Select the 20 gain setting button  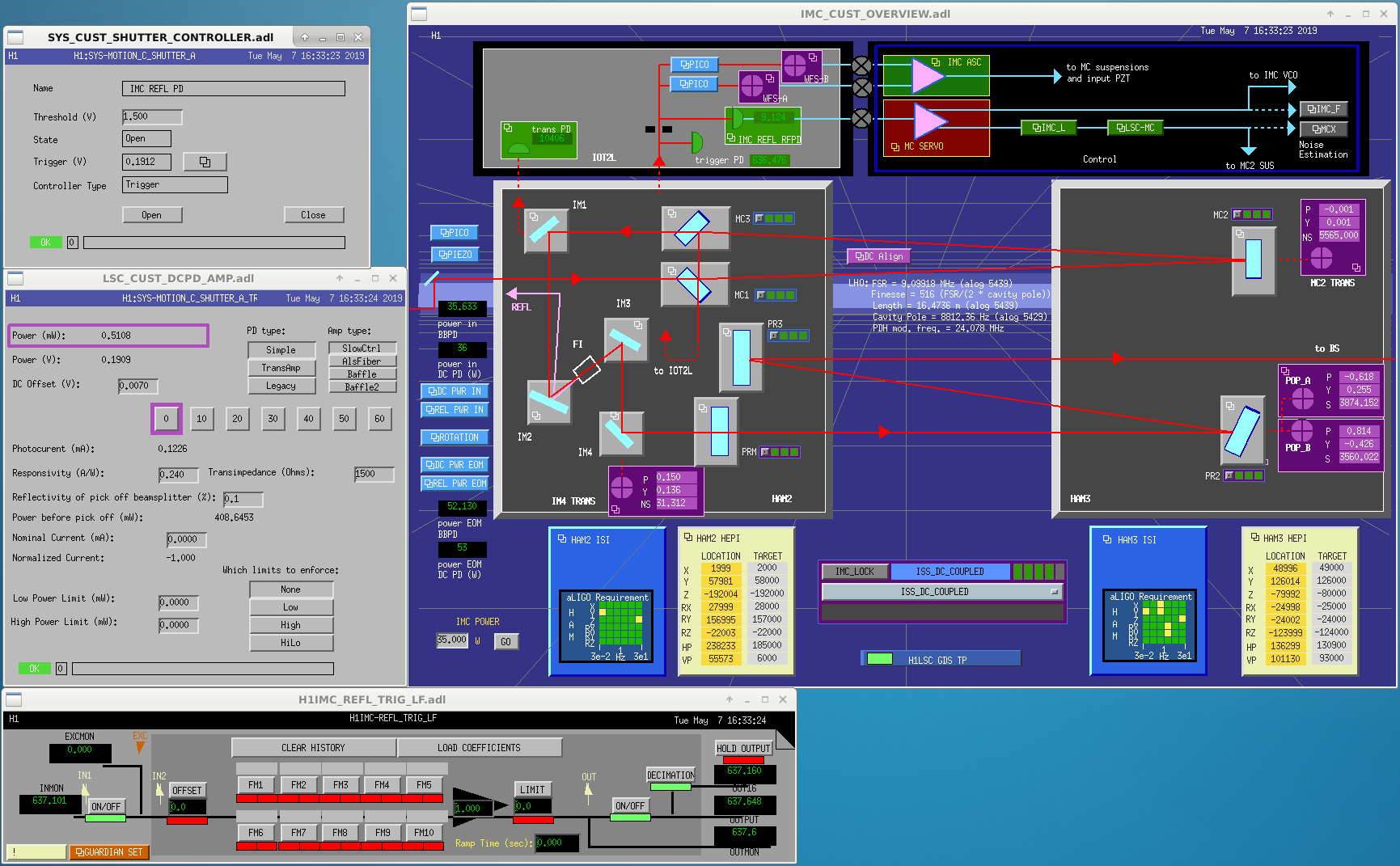point(237,418)
